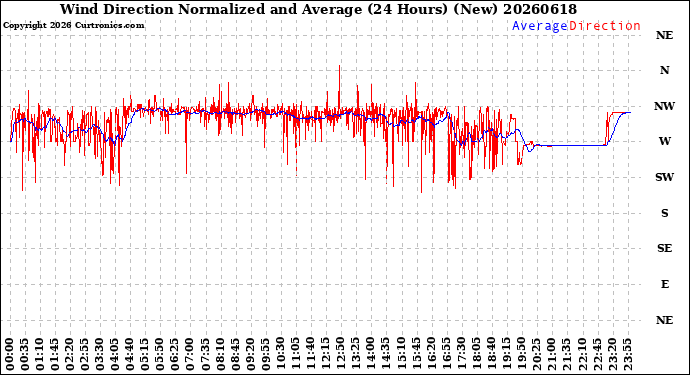Click the '01:10' time axis label
Image resolution: width=690 pixels, height=375 pixels.
click(x=40, y=355)
